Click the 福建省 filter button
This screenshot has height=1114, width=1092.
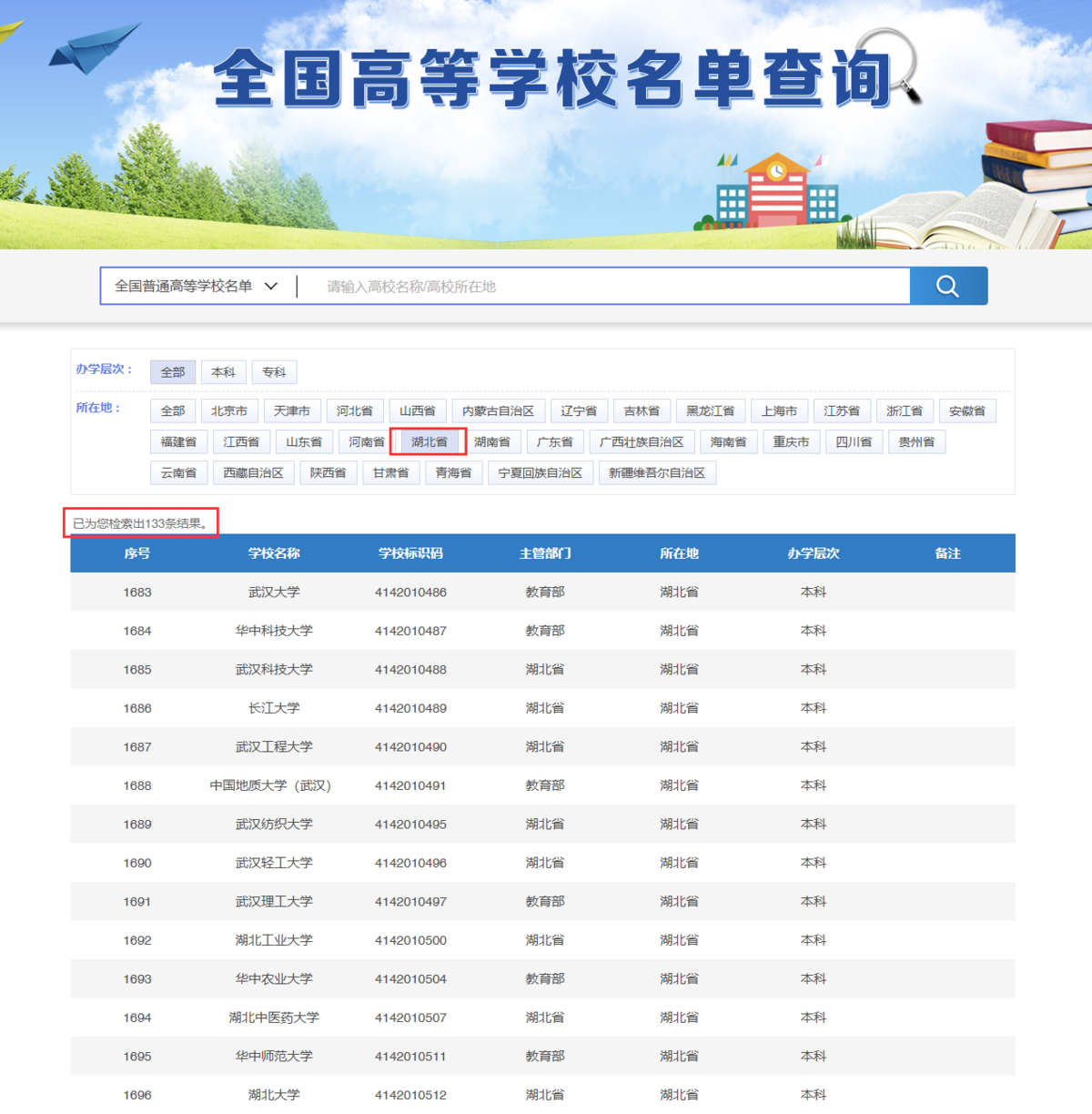point(178,442)
